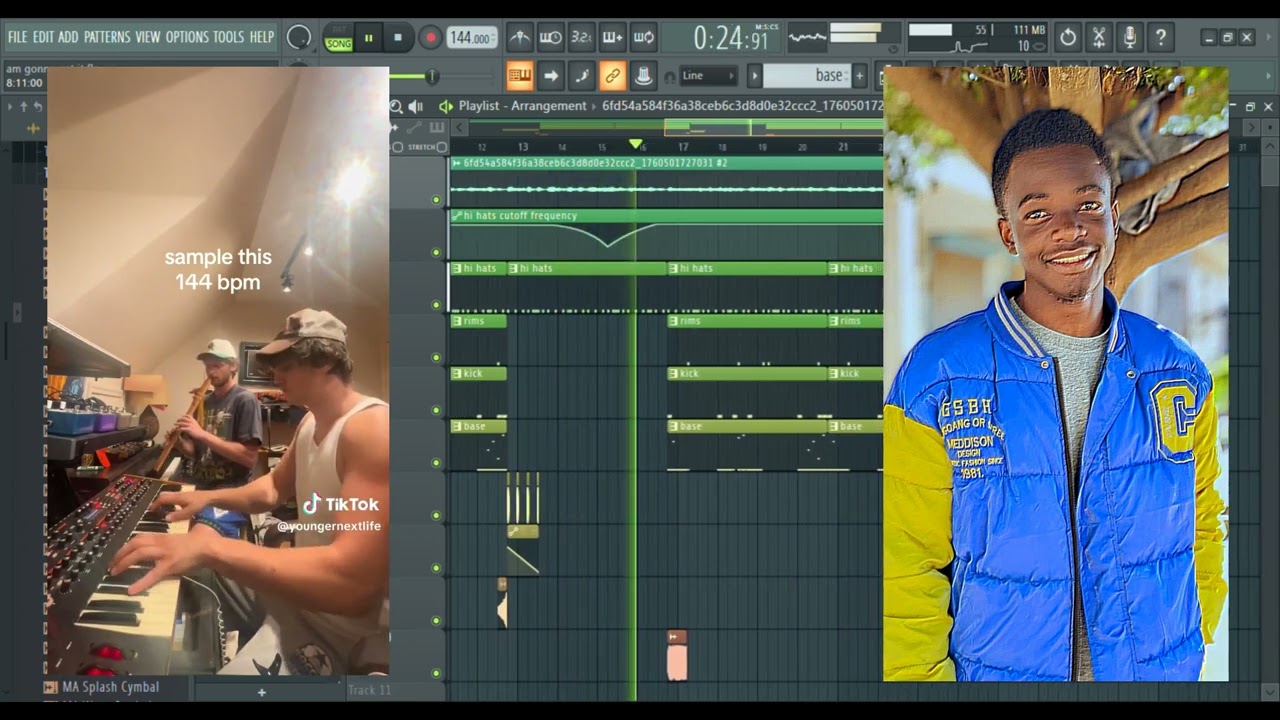Open the Line snap dropdown
1280x720 pixels.
[x=708, y=76]
